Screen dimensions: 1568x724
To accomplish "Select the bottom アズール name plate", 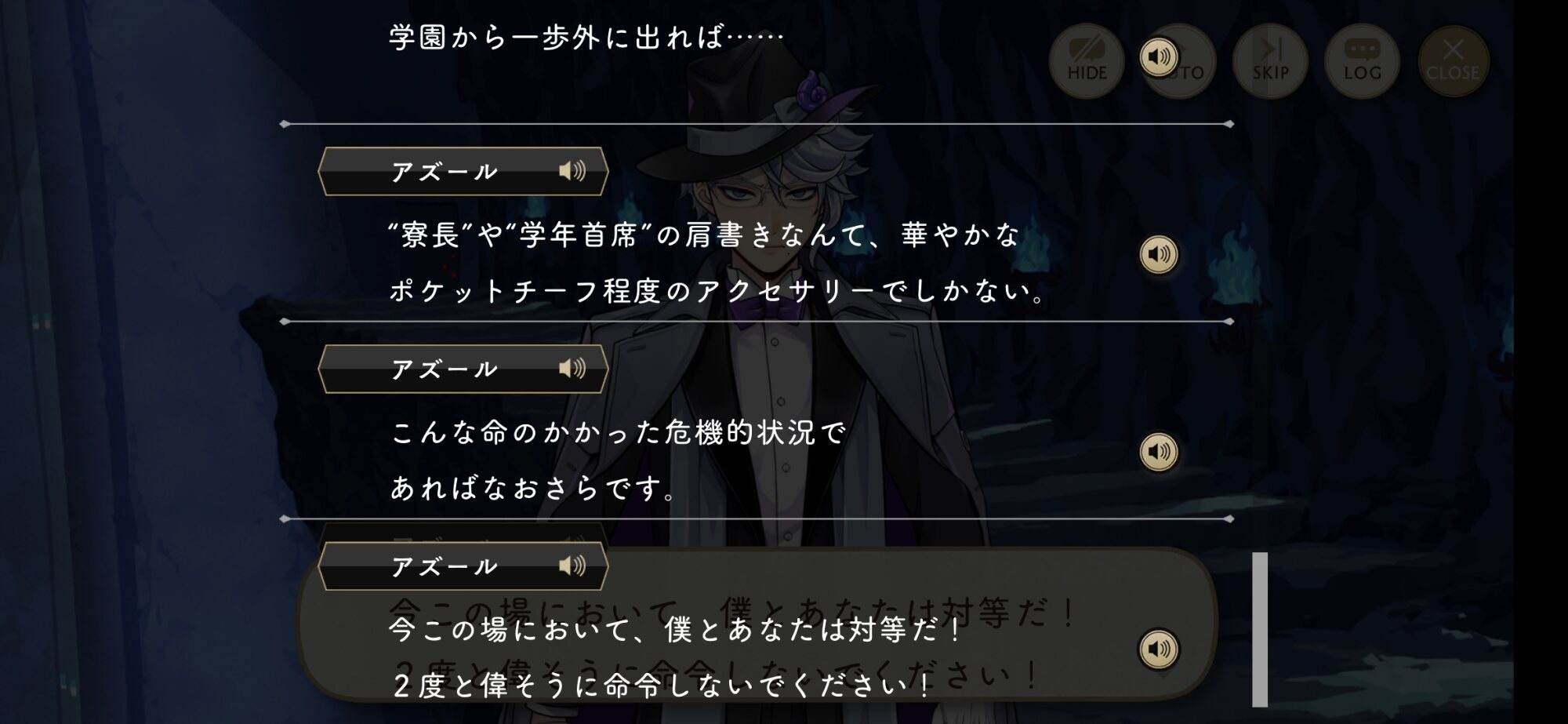I will point(463,566).
